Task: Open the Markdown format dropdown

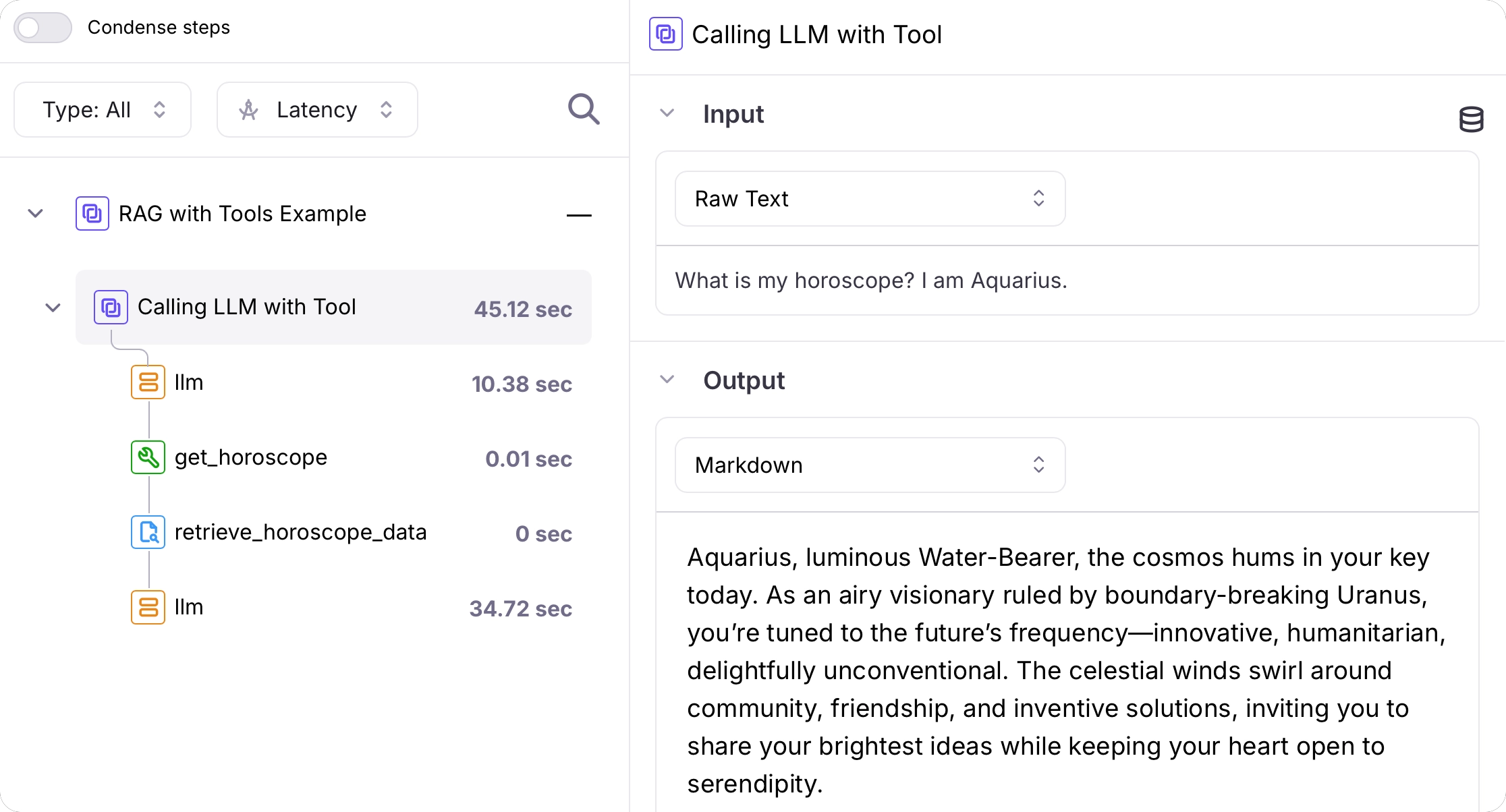Action: tap(870, 465)
